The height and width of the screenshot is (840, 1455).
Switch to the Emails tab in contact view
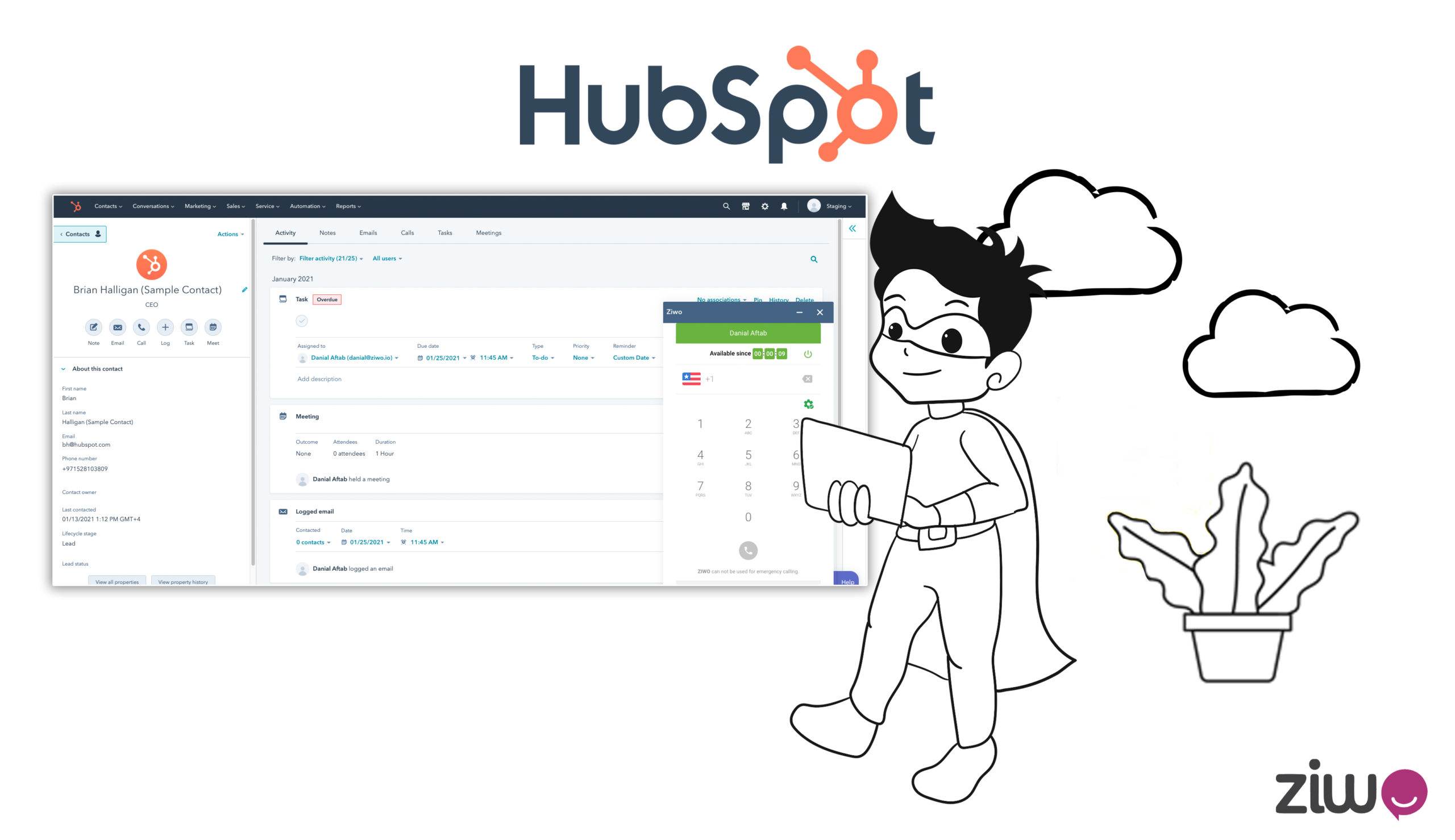tap(369, 233)
